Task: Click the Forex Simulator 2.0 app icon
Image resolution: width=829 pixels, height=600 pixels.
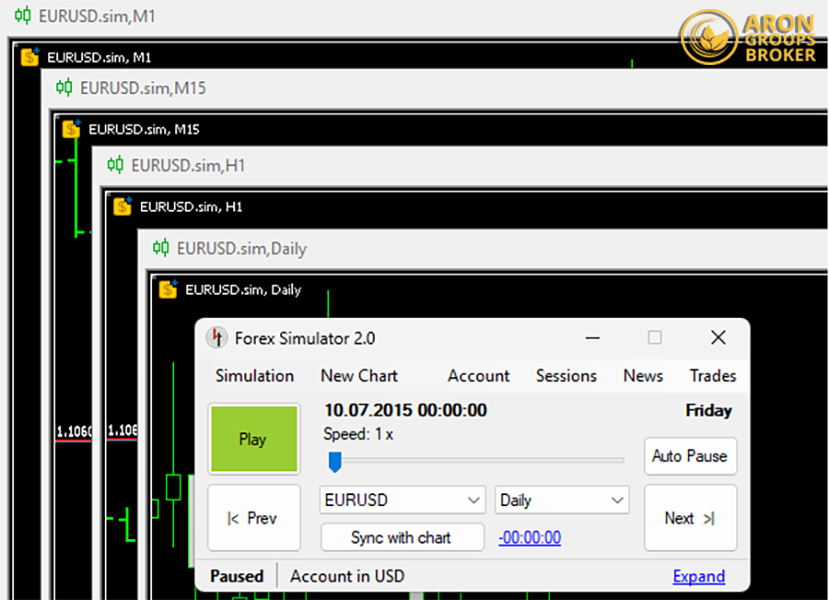Action: 216,338
